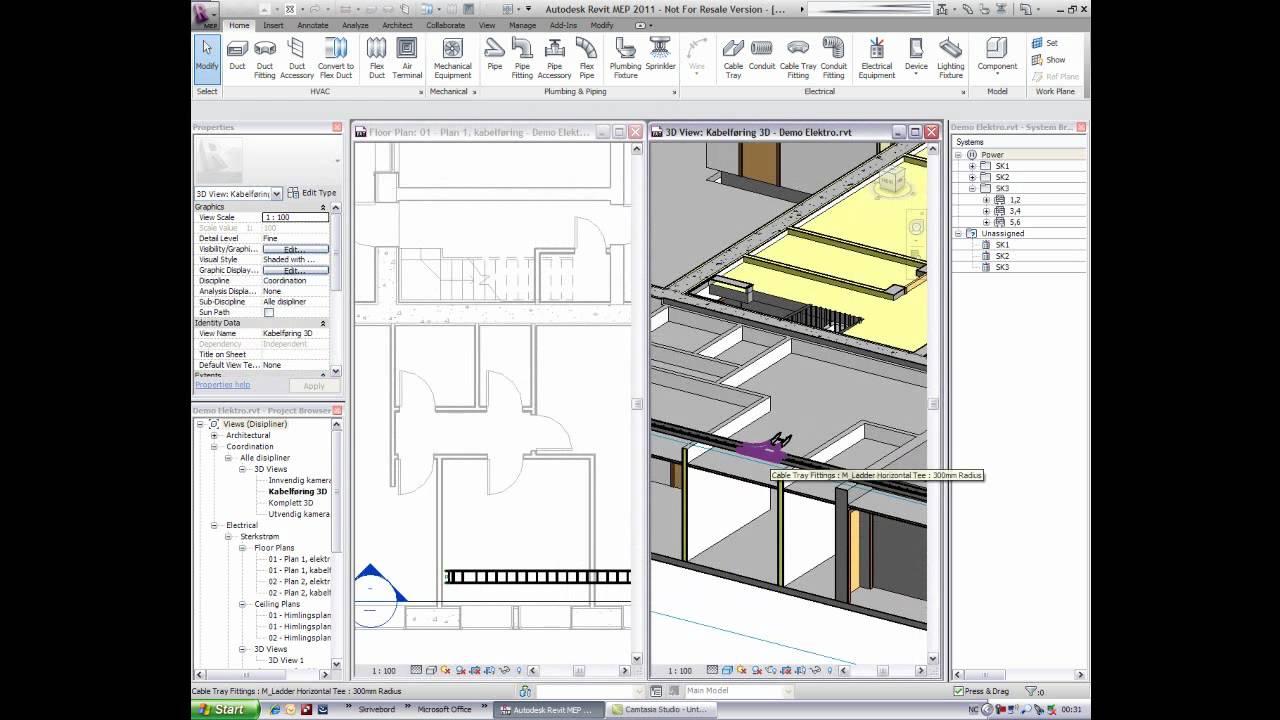Open Camtasia Studio in the taskbar
Image resolution: width=1280 pixels, height=720 pixels.
pos(660,709)
